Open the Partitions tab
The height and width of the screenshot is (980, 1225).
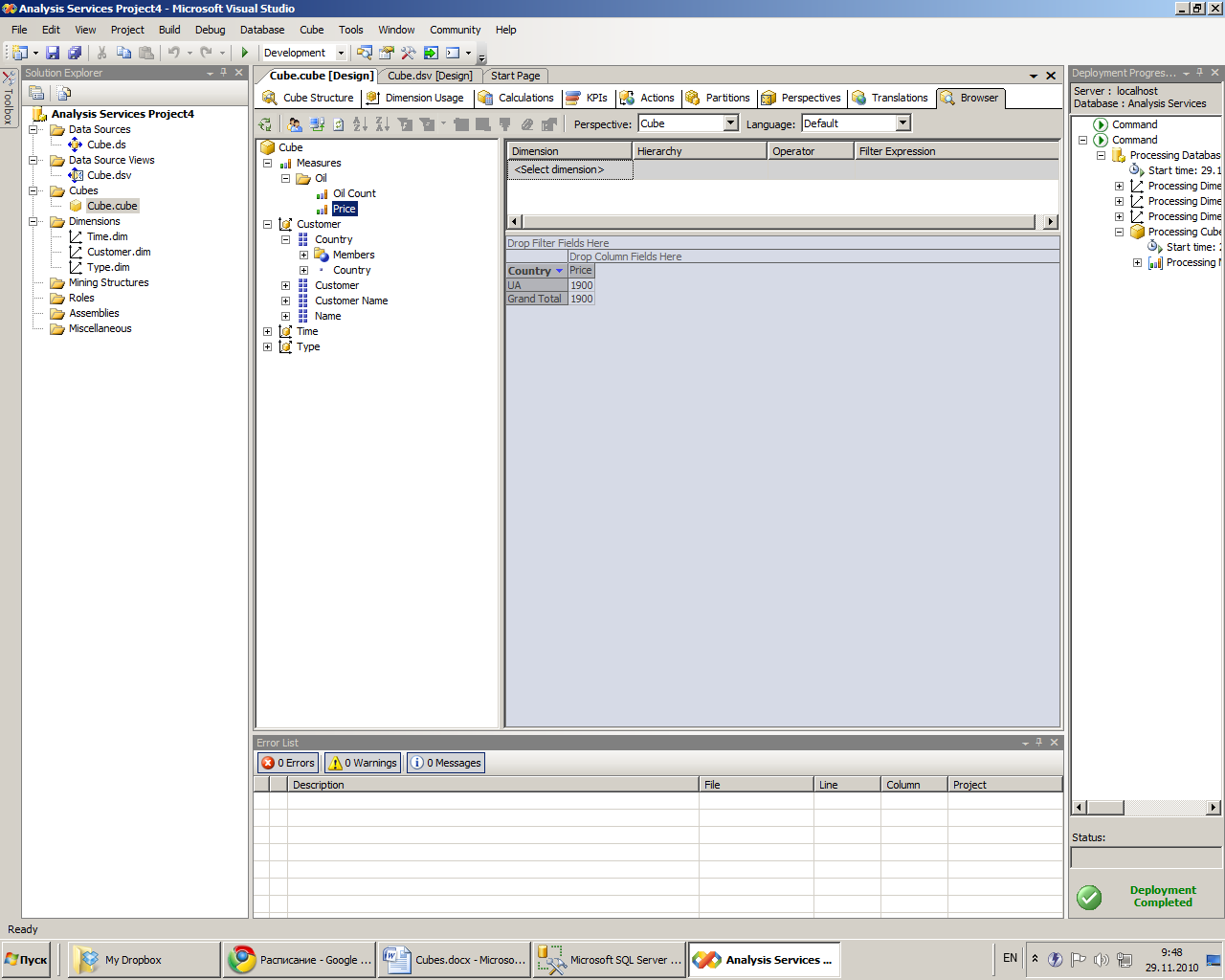(718, 98)
